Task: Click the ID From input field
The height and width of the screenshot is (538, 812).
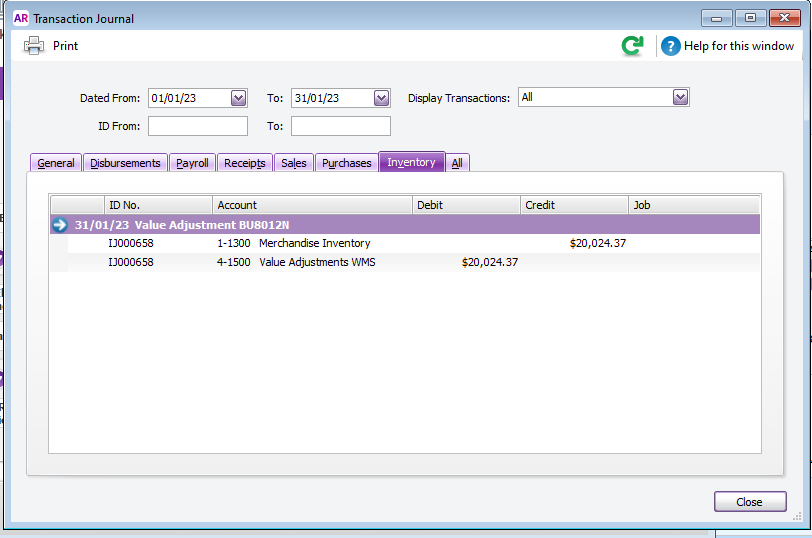Action: pyautogui.click(x=198, y=126)
